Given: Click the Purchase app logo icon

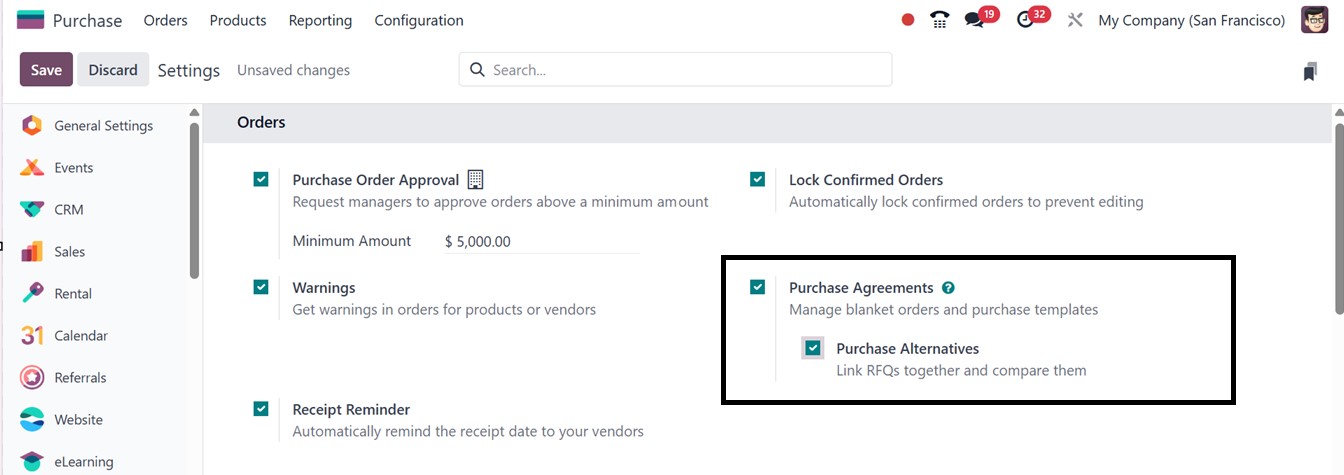Looking at the screenshot, I should click(x=31, y=20).
